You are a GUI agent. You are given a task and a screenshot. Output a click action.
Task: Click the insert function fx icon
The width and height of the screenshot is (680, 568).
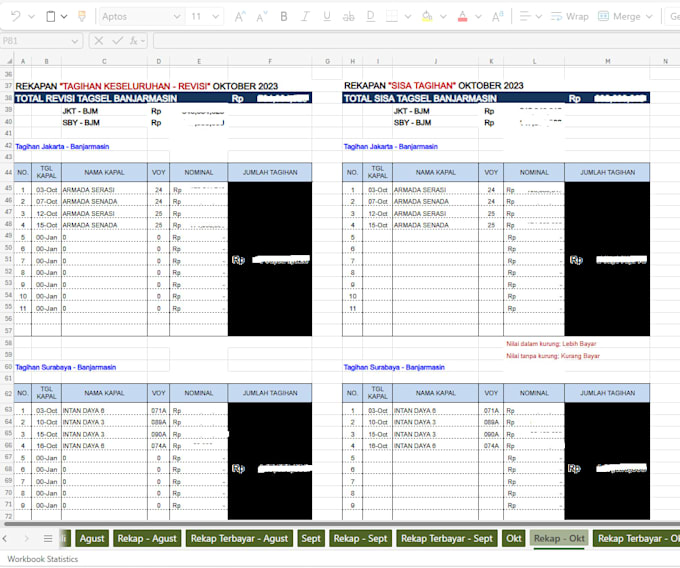(134, 41)
